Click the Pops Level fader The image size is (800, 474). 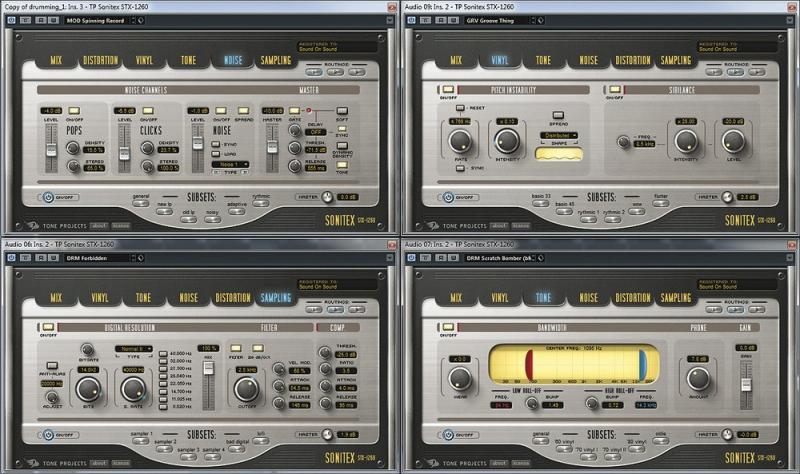(51, 148)
